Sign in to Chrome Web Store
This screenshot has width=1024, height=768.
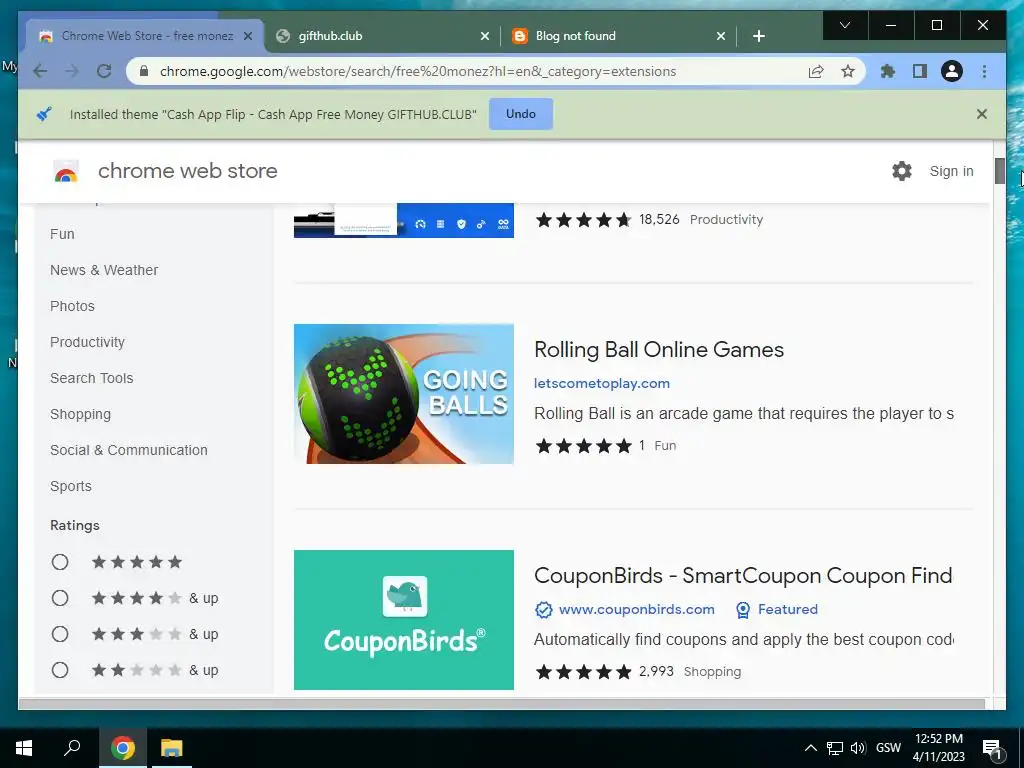[951, 171]
